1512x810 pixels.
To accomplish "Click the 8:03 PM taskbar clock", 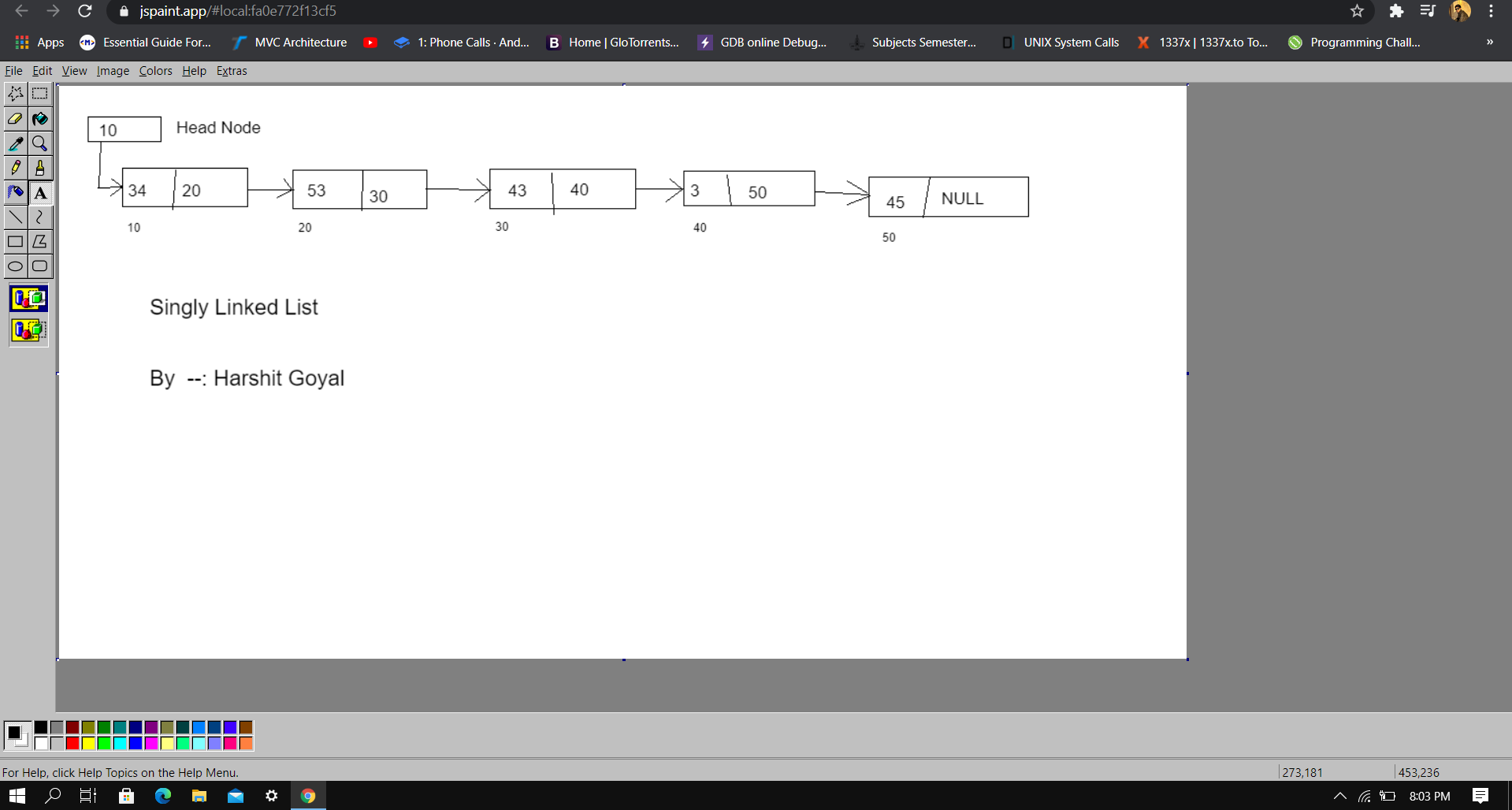I will click(x=1429, y=796).
